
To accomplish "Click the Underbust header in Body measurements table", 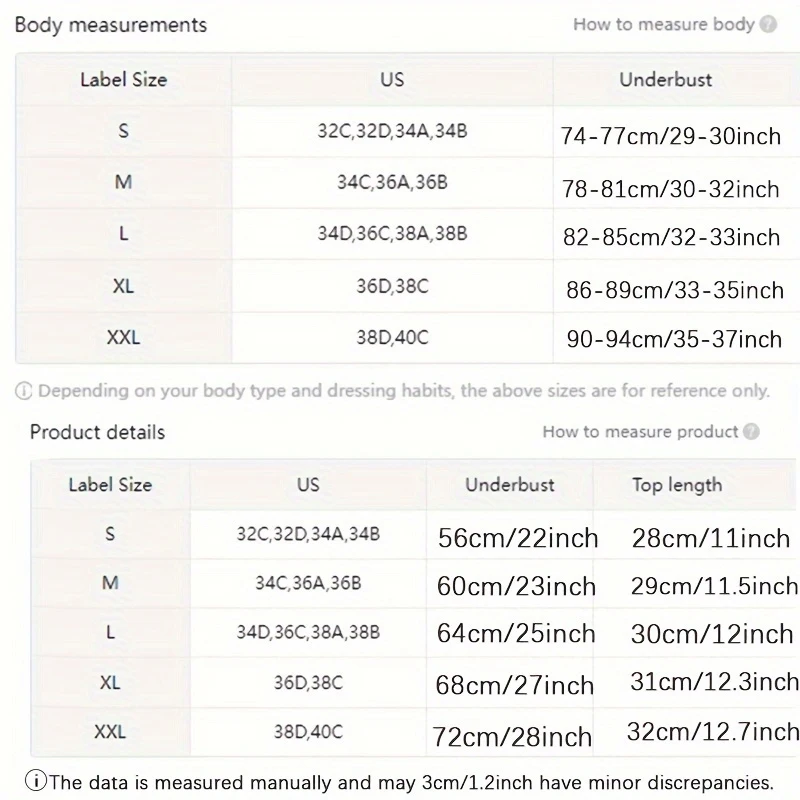I will 665,79.
